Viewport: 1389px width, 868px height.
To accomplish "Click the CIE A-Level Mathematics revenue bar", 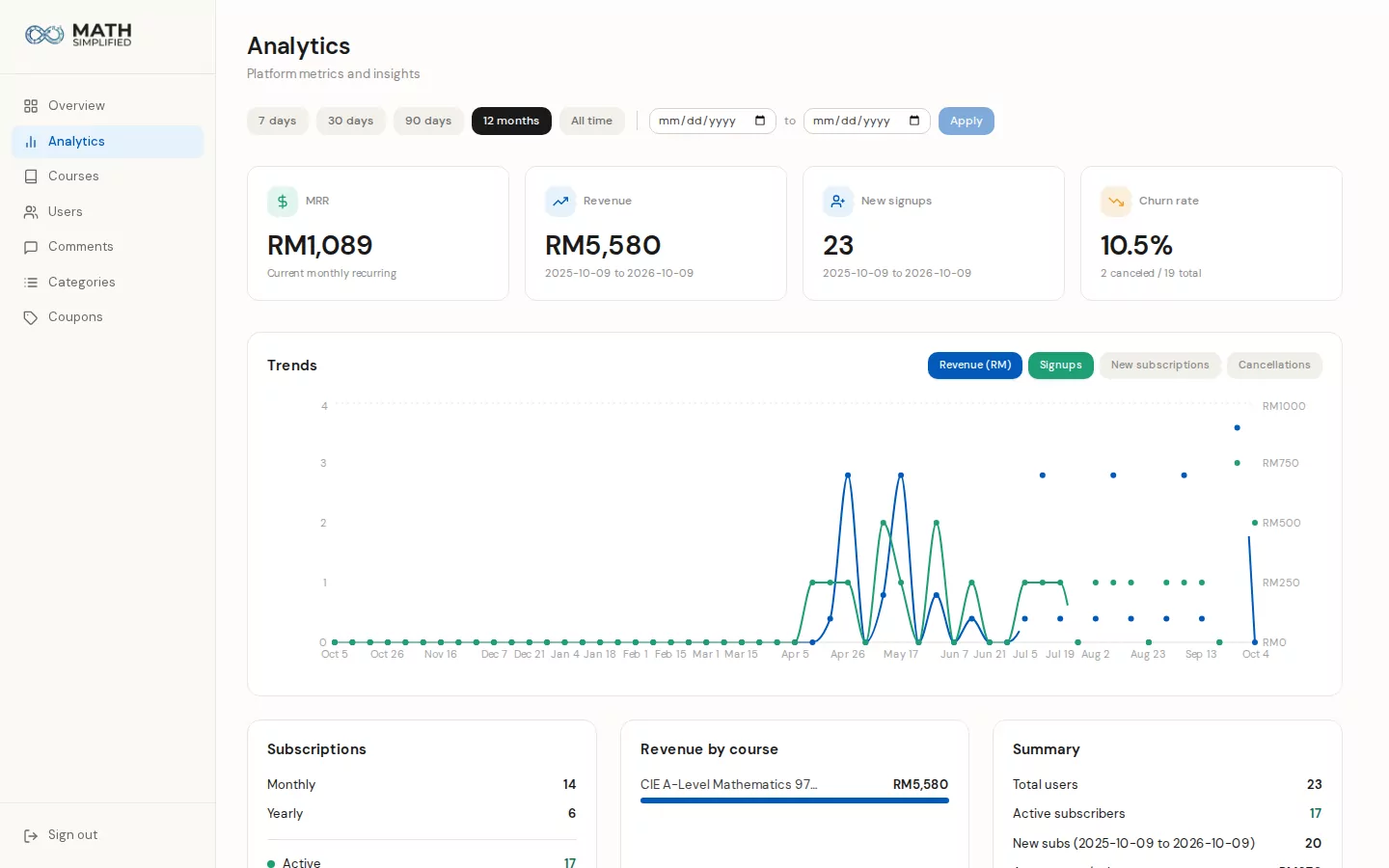I will pyautogui.click(x=795, y=800).
